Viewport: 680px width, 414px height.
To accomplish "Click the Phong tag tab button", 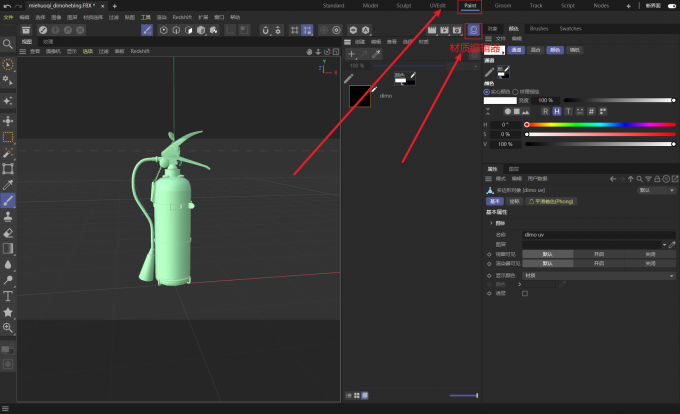I will tap(551, 202).
